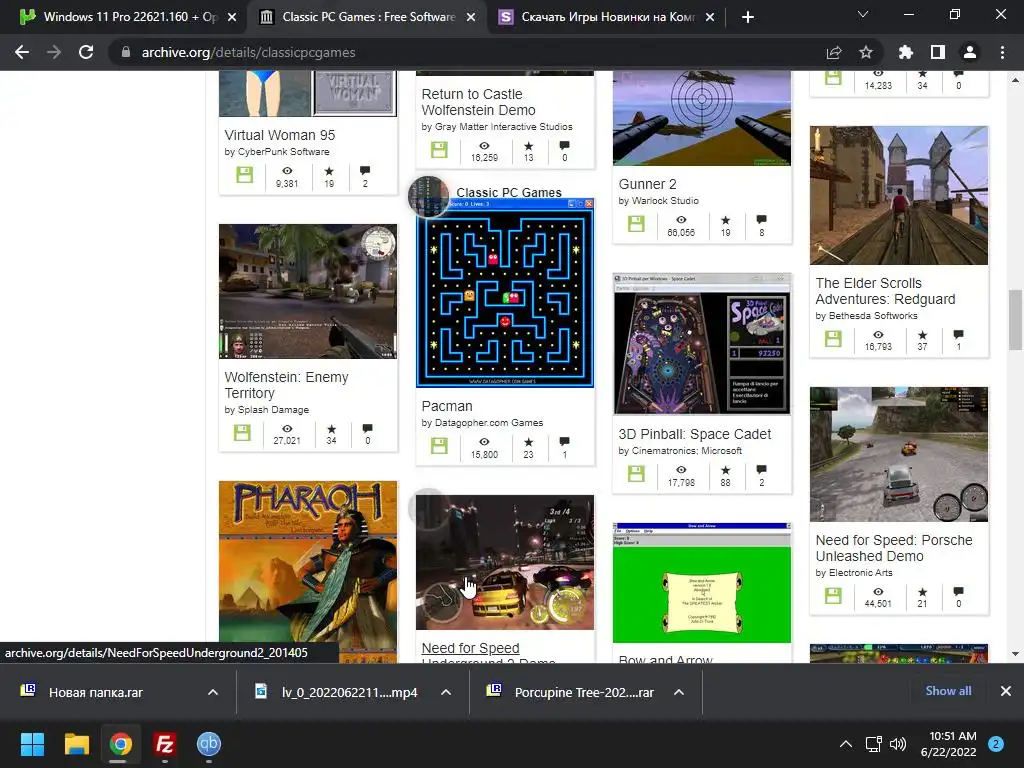Viewport: 1024px width, 768px height.
Task: Close the Windows 11 Pro tab
Action: (232, 17)
